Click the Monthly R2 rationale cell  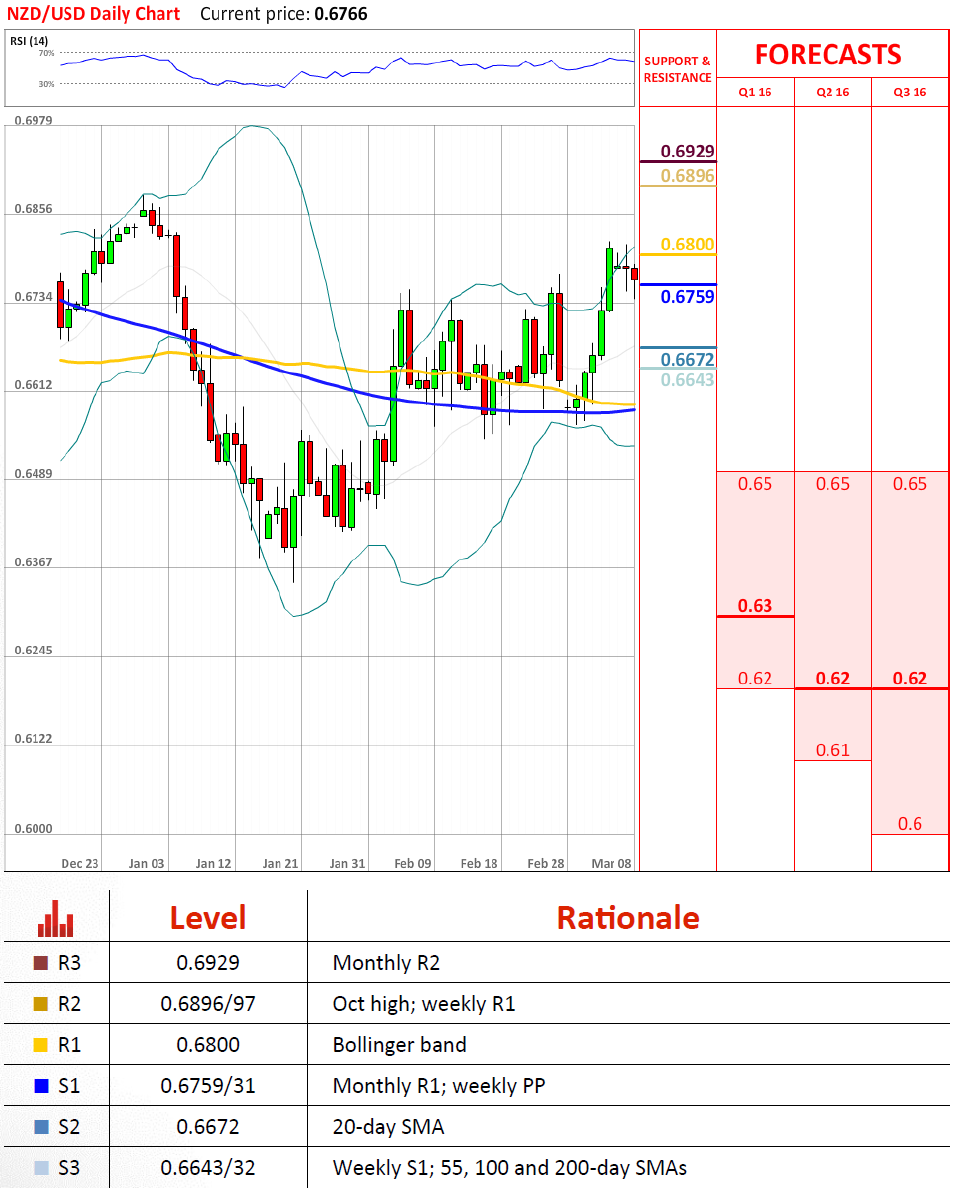(x=386, y=962)
